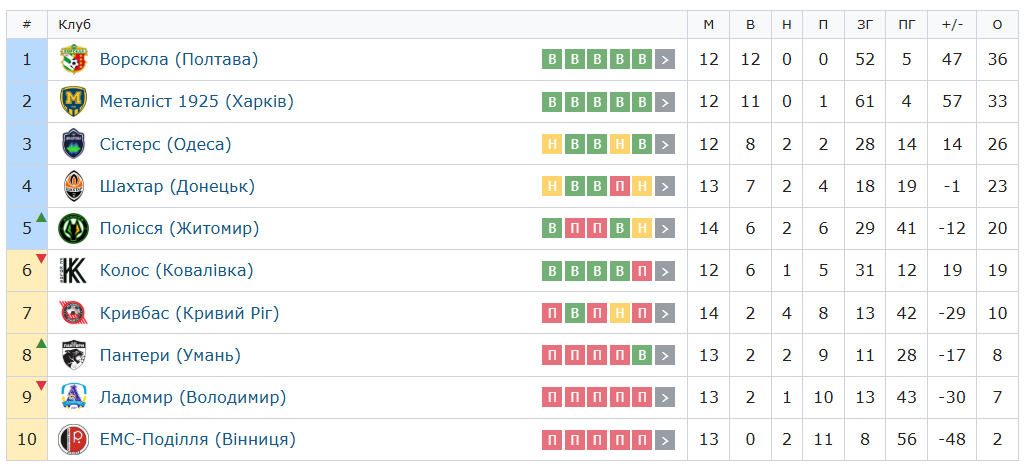Click the Ladomyr (Volodymyr) team crest
Screen dimensions: 1025x468
[74, 397]
